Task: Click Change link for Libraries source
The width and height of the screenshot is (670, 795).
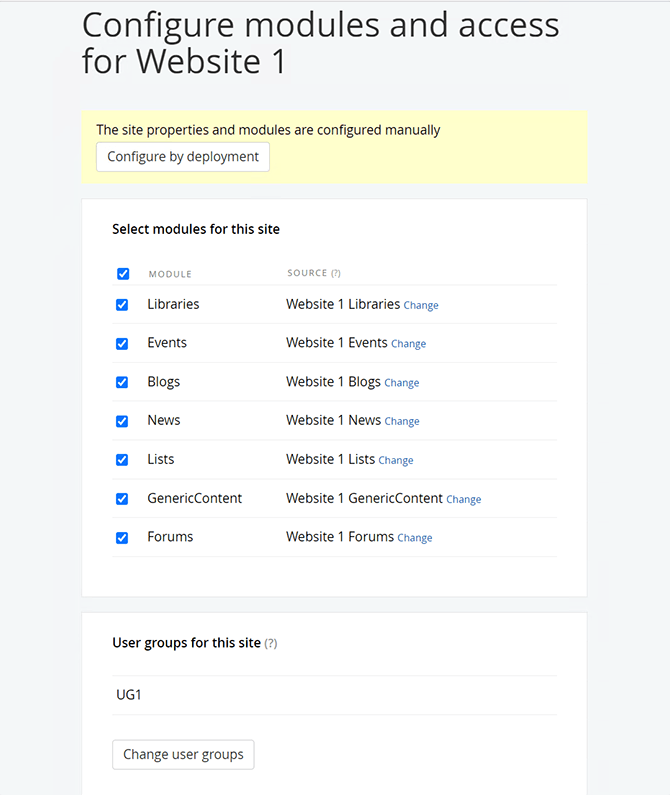Action: click(x=421, y=306)
